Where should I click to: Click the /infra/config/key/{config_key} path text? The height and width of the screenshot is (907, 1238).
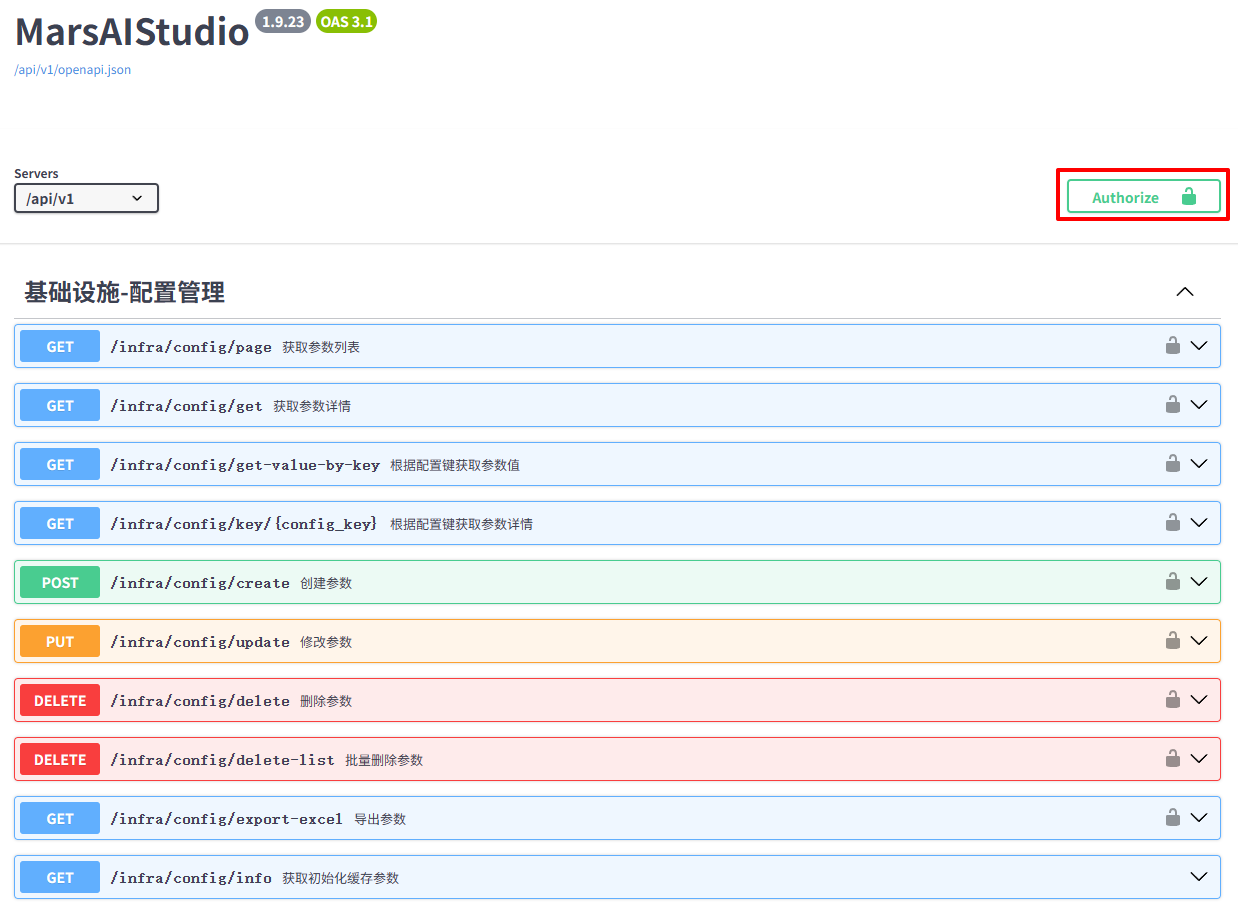pos(244,524)
